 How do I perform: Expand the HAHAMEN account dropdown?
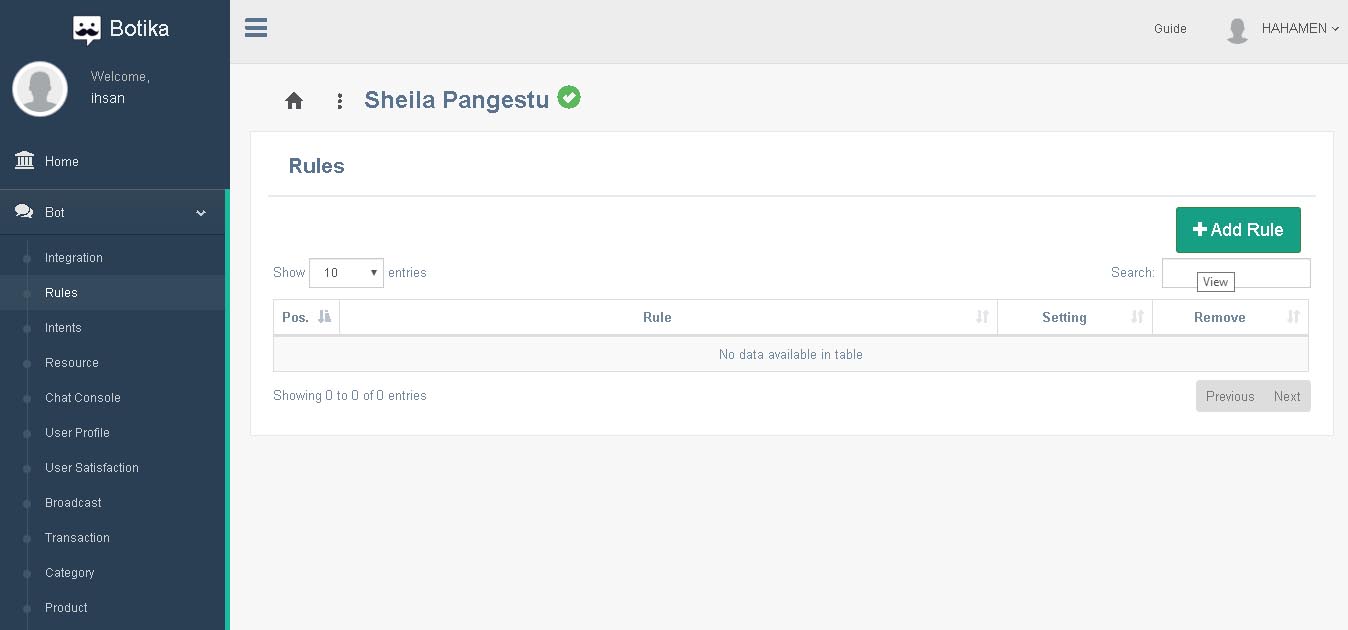(1300, 29)
